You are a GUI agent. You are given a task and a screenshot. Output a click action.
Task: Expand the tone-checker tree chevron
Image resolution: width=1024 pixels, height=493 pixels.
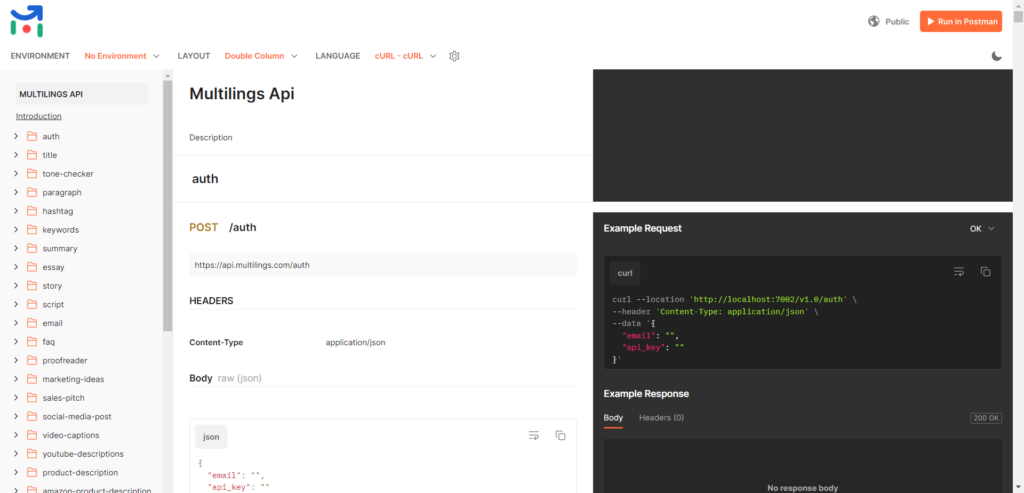(x=16, y=174)
